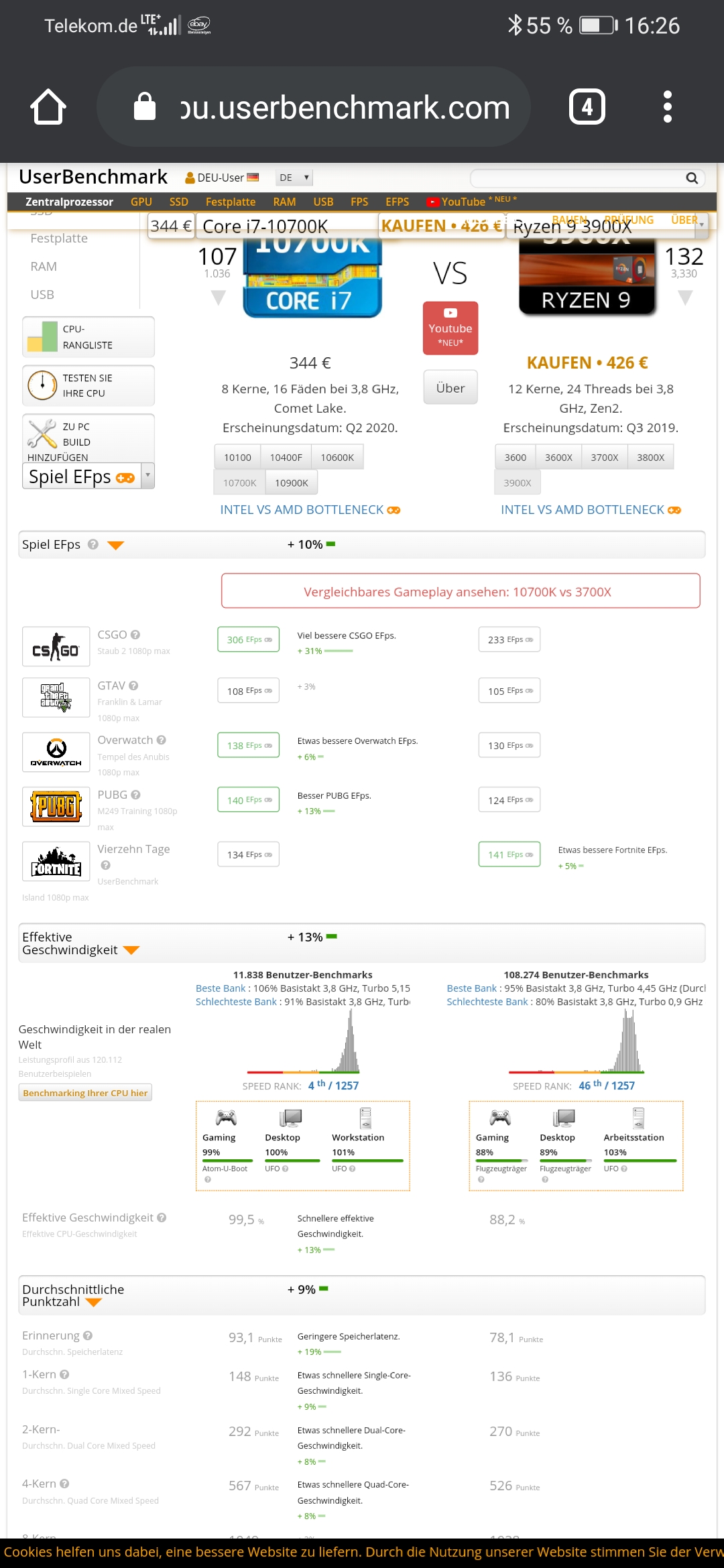This screenshot has width=724, height=1568.
Task: Select USB in the left sidebar
Action: point(42,294)
